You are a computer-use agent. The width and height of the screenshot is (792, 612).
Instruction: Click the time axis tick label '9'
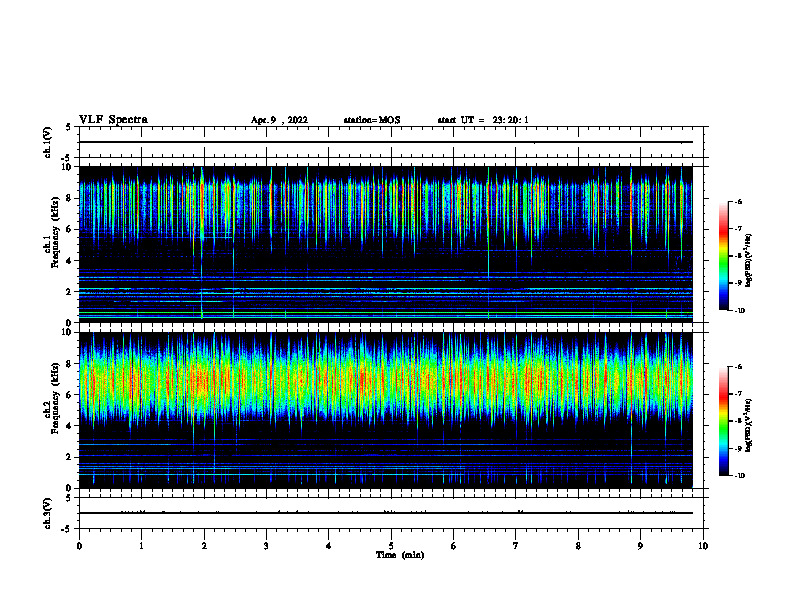(640, 546)
